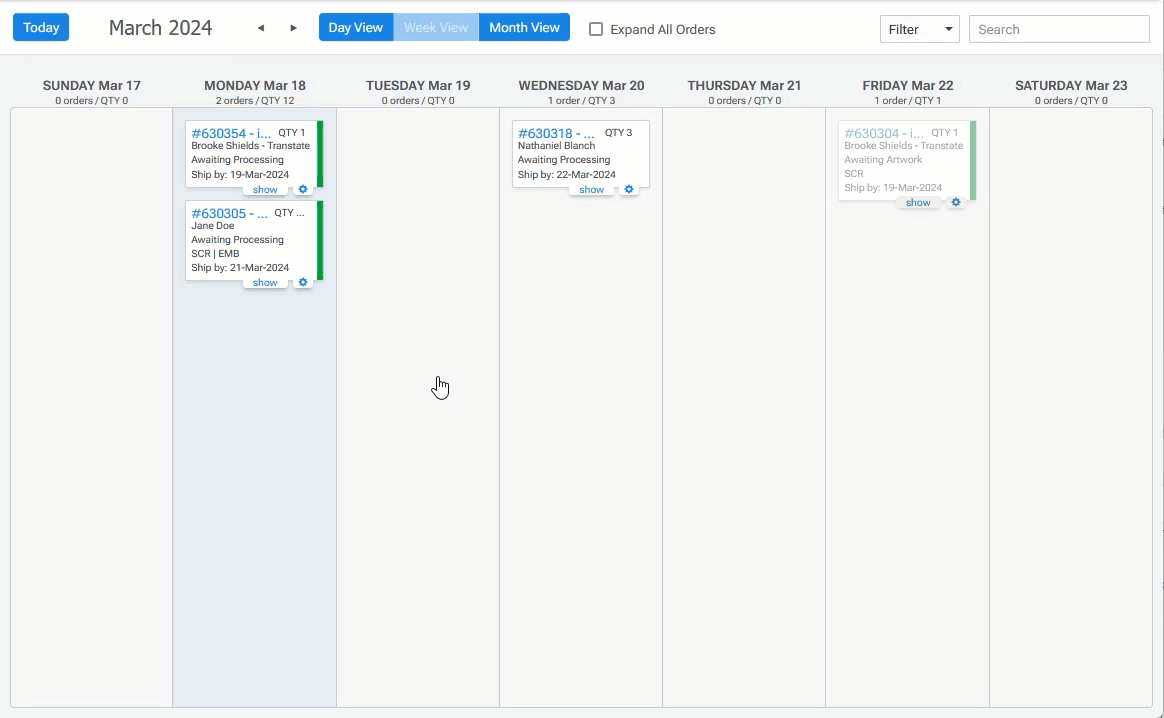Click the March 2024 title
Image resolution: width=1164 pixels, height=718 pixels.
coord(160,27)
